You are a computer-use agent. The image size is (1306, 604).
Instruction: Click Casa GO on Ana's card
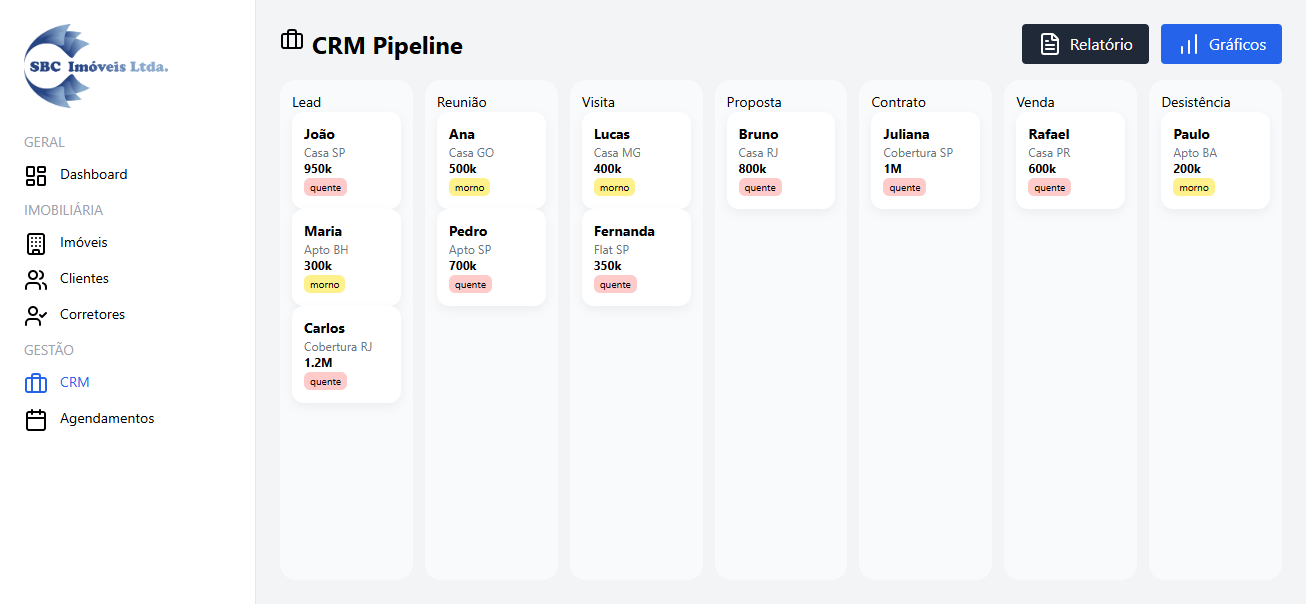[x=471, y=153]
